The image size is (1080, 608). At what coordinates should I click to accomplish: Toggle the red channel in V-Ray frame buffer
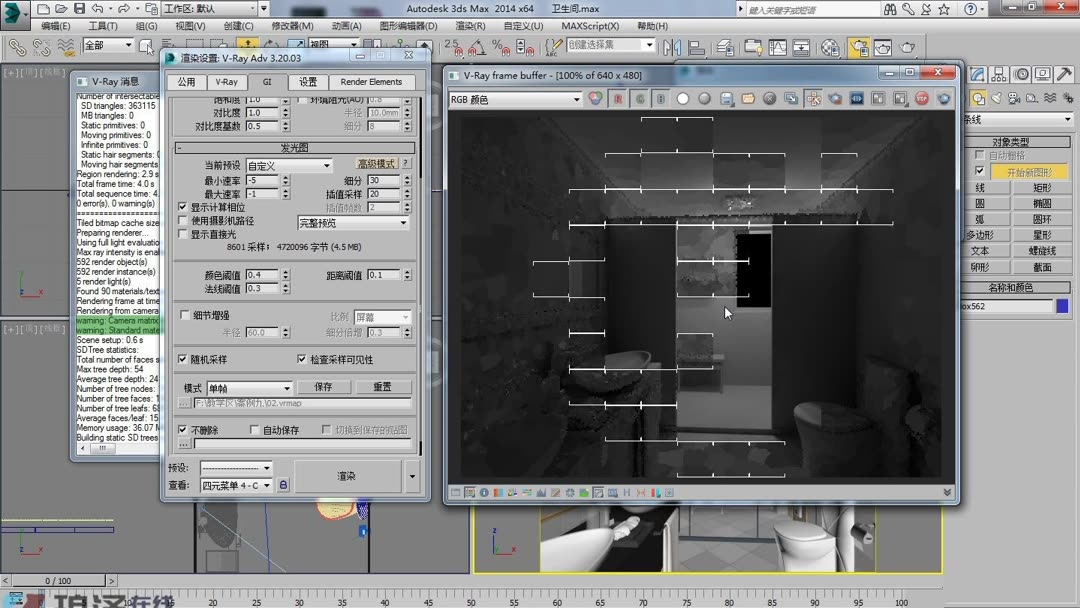(x=619, y=98)
